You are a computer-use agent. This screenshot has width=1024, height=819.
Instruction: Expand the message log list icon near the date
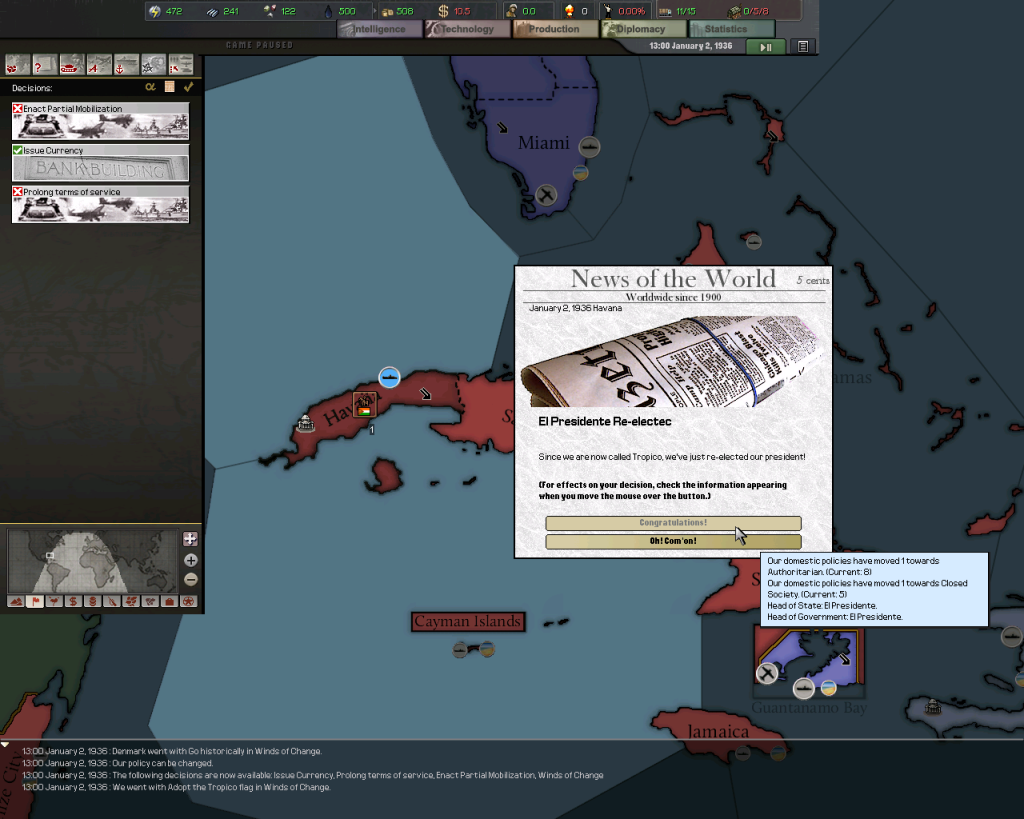coord(801,46)
